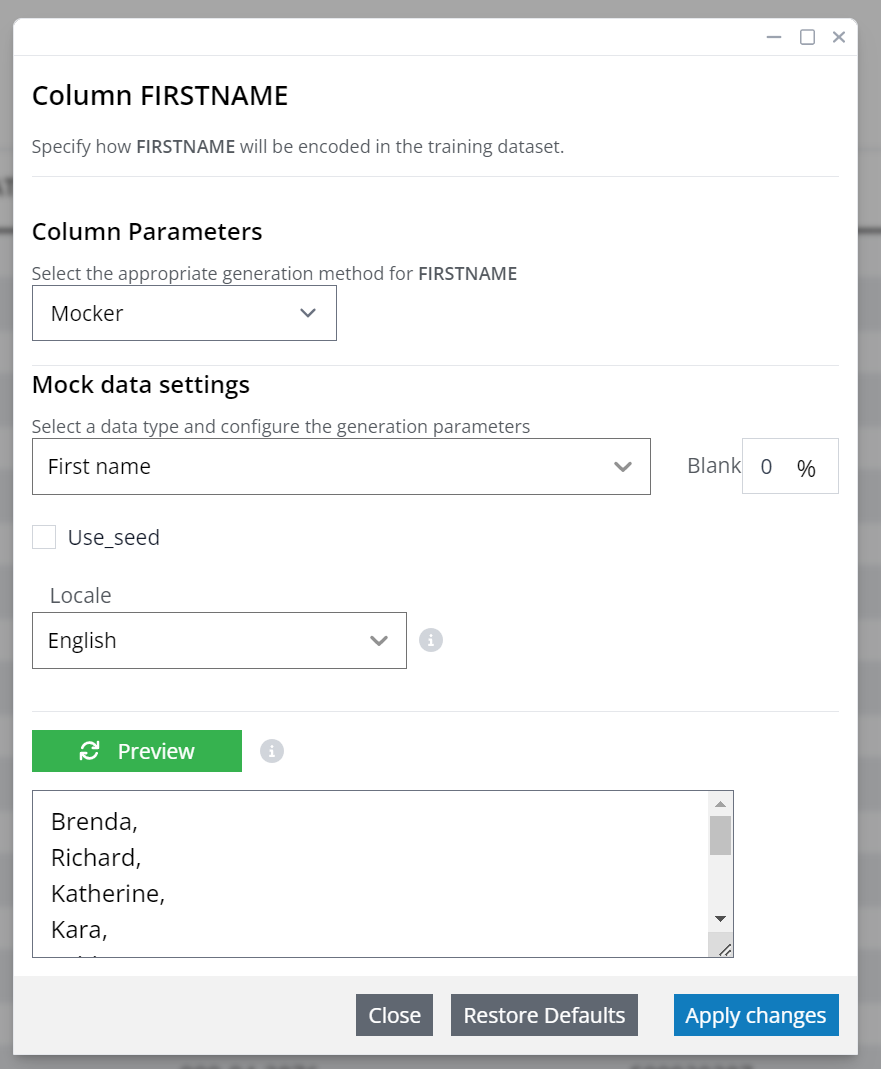Close dialog with the X icon

point(839,37)
